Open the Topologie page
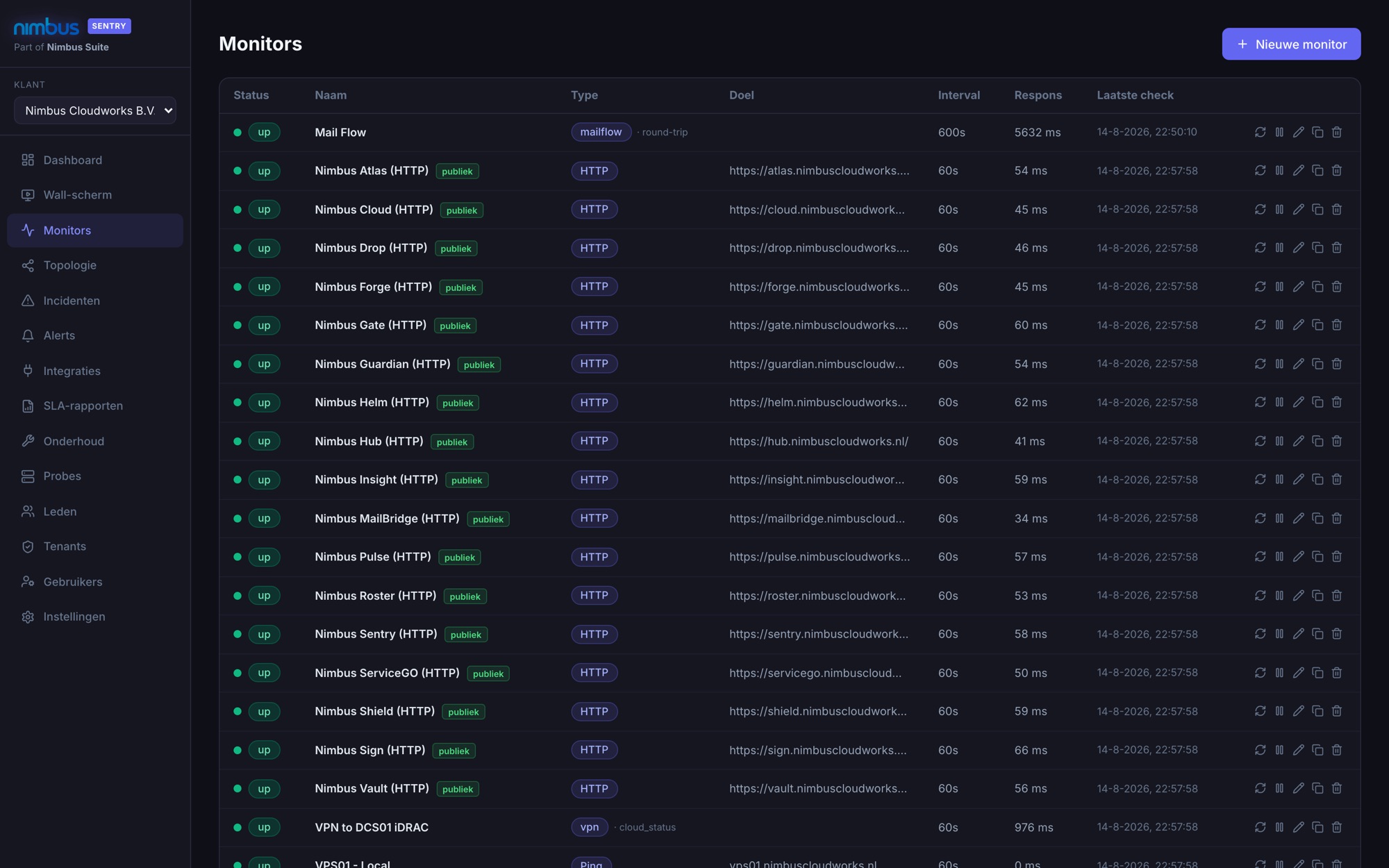This screenshot has height=868, width=1389. (x=95, y=265)
